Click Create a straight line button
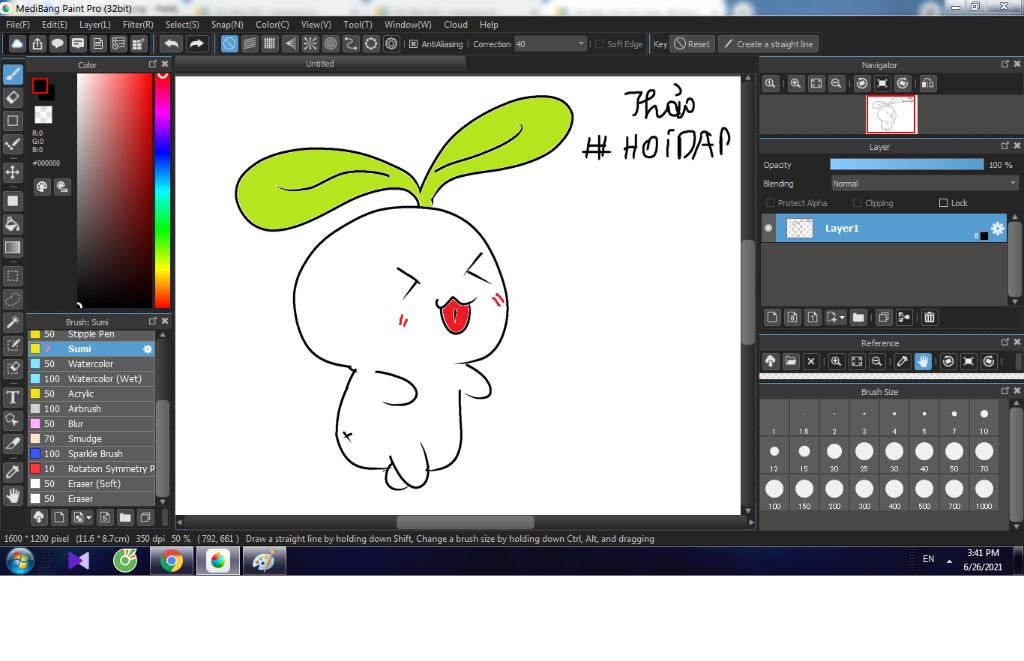1024x661 pixels. (x=769, y=44)
